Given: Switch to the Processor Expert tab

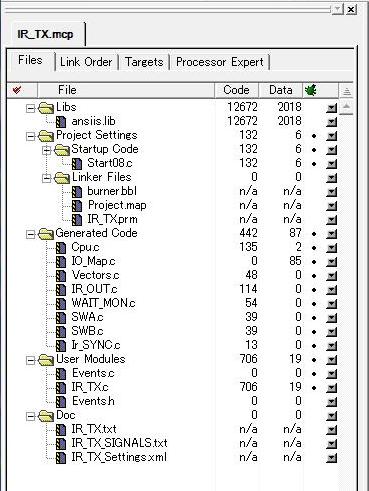Looking at the screenshot, I should point(220,62).
